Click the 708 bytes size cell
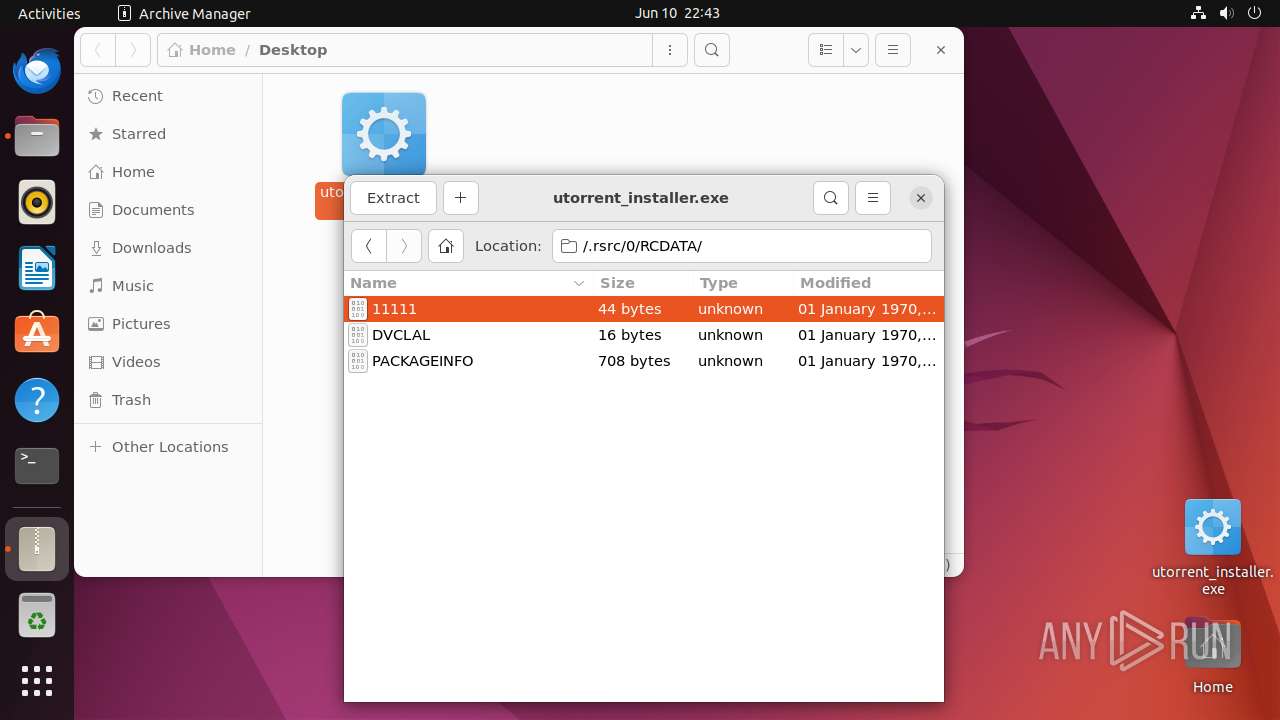 point(634,361)
